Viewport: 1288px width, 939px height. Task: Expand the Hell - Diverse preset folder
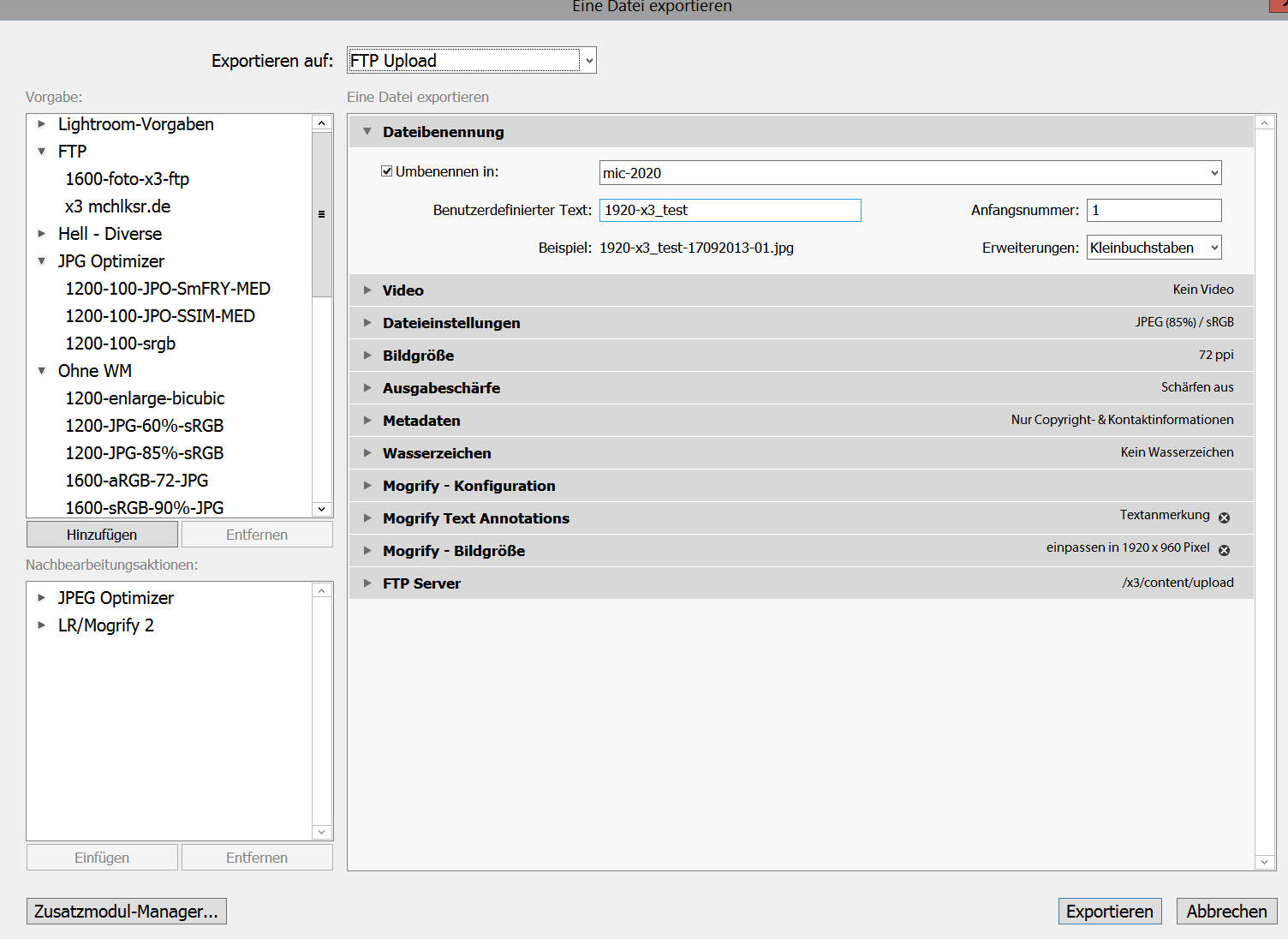click(41, 233)
